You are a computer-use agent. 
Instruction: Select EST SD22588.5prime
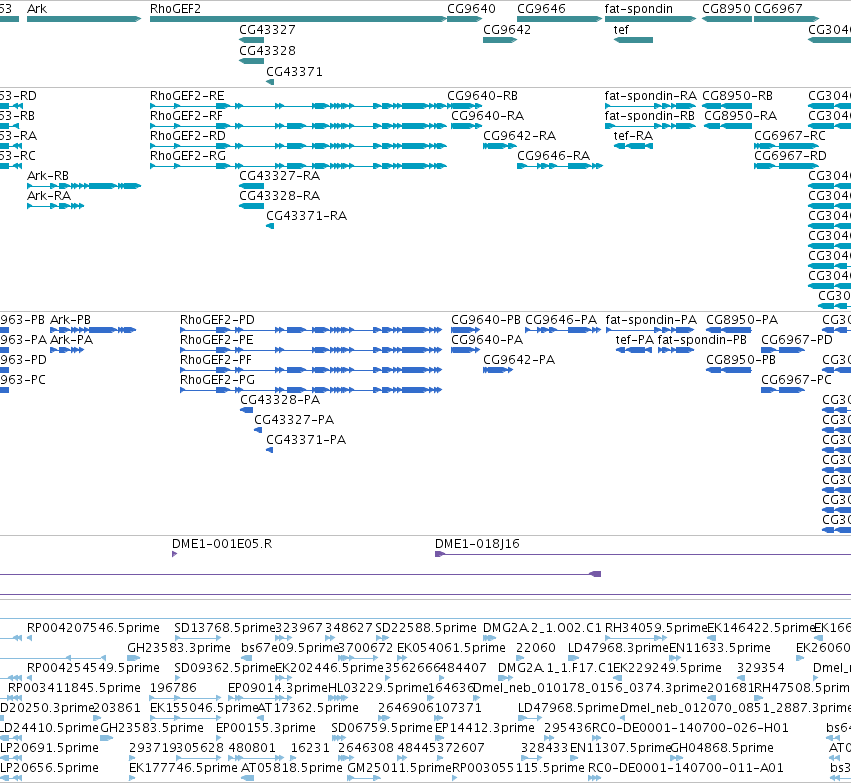(x=382, y=638)
